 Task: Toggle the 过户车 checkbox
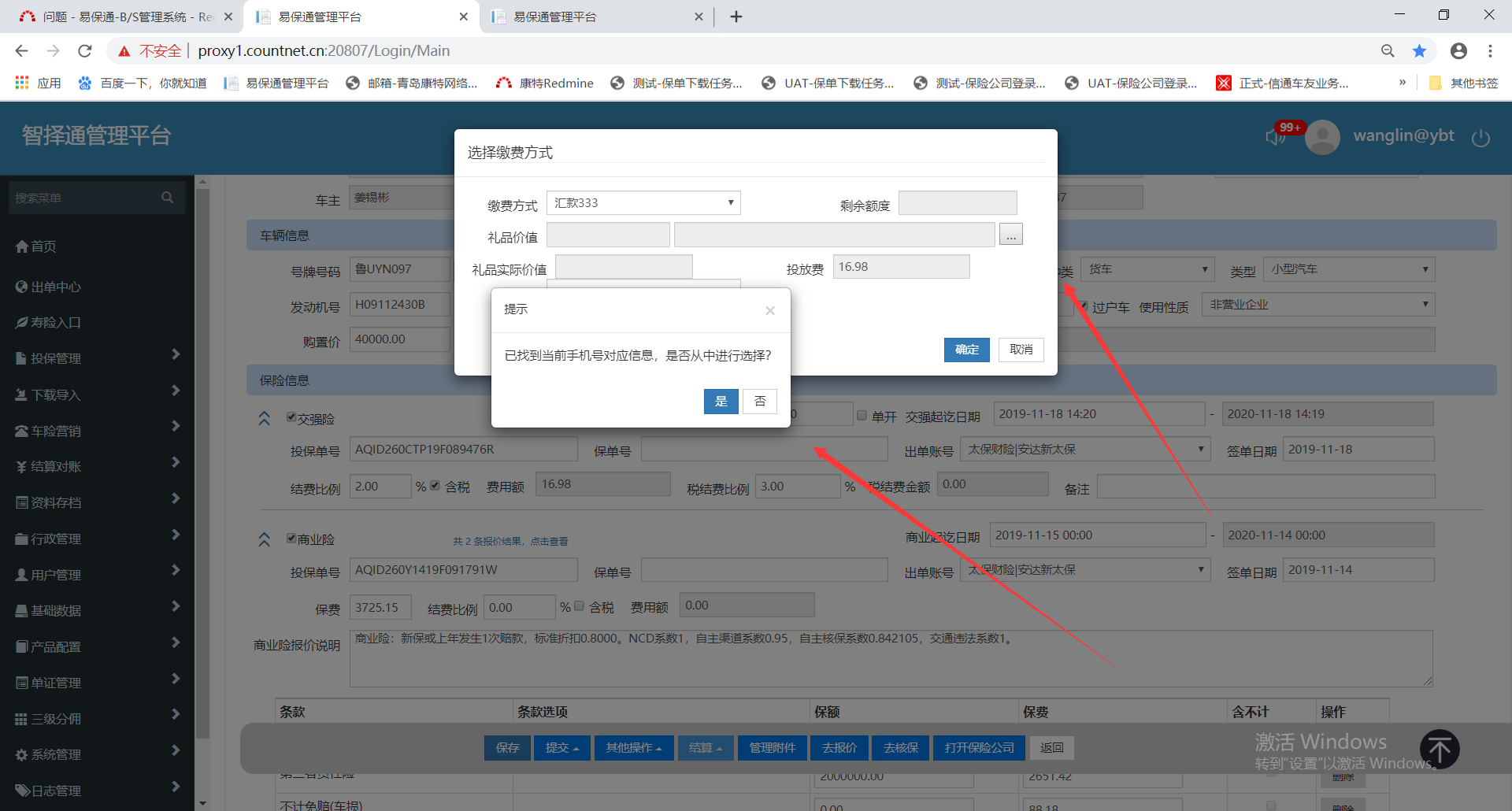point(1084,306)
